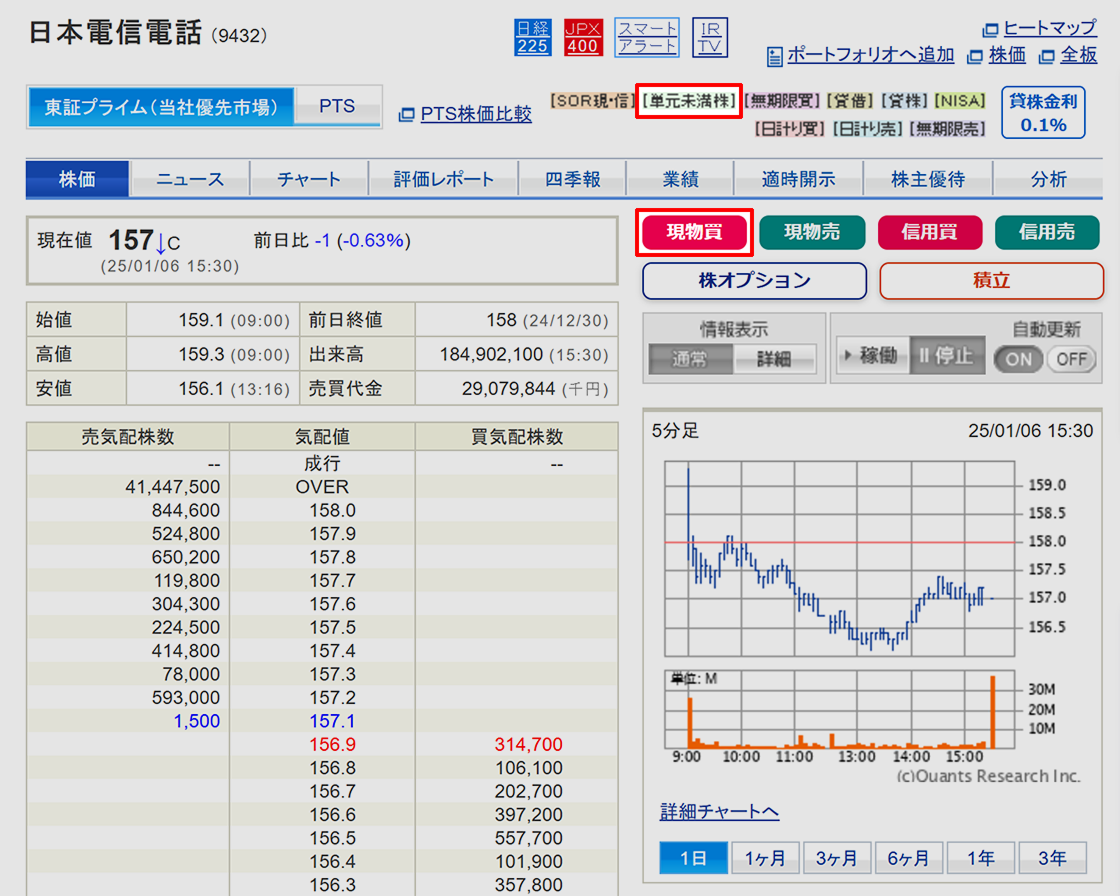Click bid price 156.5
The image size is (1120, 896).
pos(332,838)
